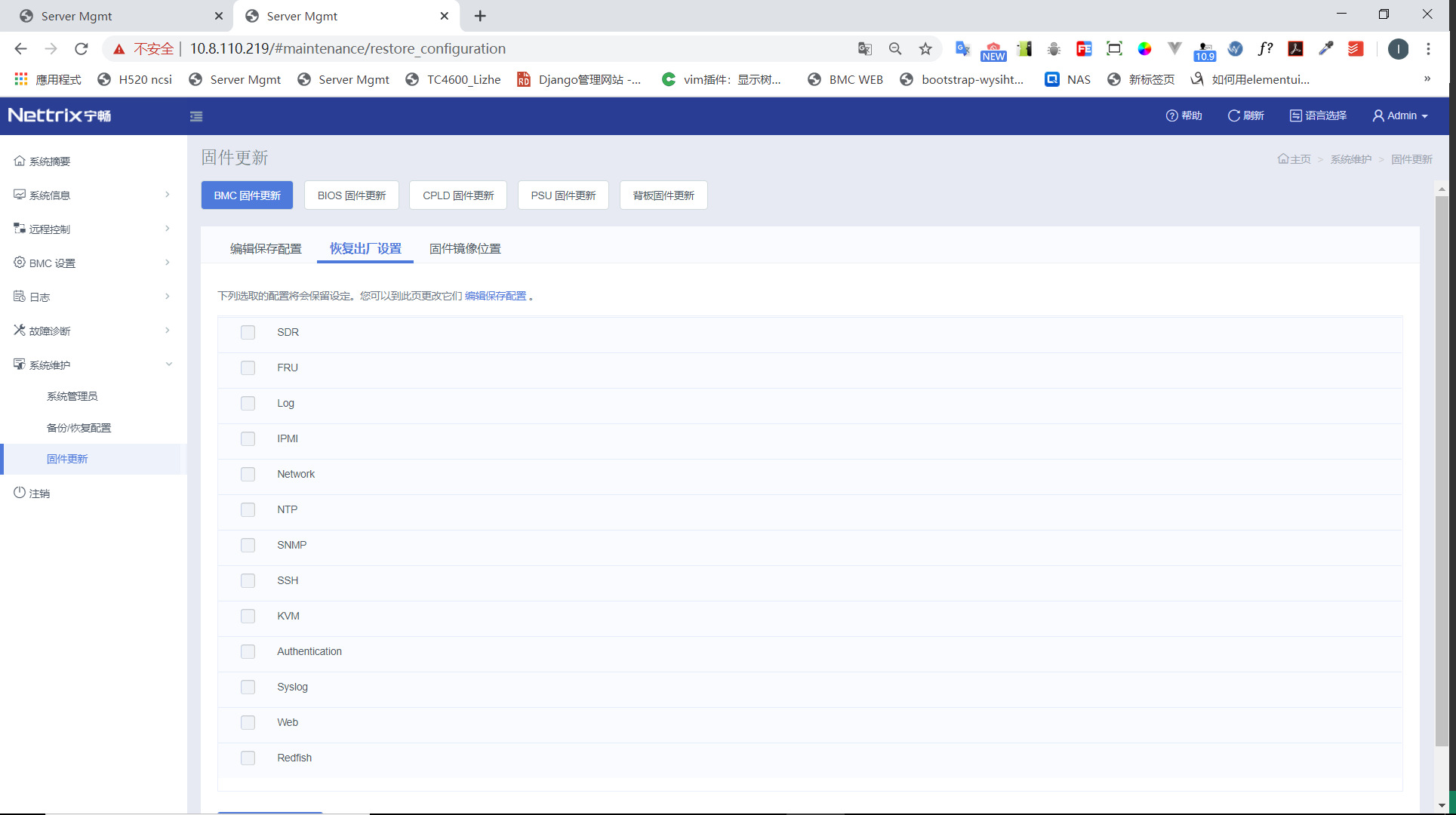Screen dimensions: 1456x815
Task: Switch to the 编辑保存配置 tab
Action: click(266, 248)
